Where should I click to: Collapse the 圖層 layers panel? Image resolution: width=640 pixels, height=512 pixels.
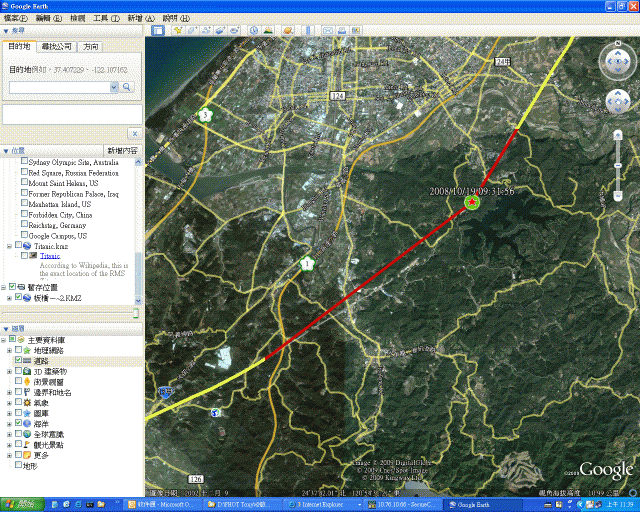6,329
